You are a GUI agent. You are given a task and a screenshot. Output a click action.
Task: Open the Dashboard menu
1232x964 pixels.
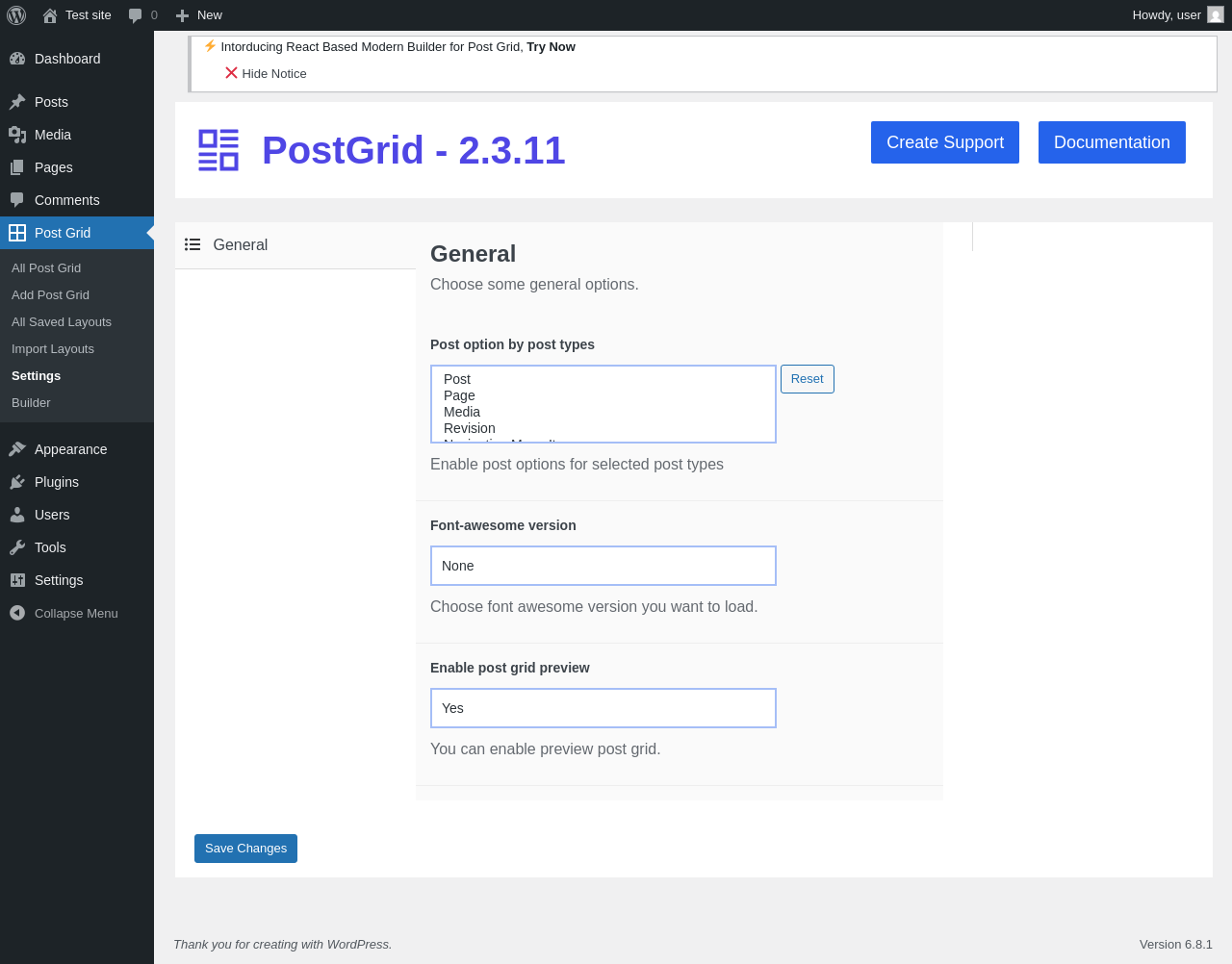point(77,59)
